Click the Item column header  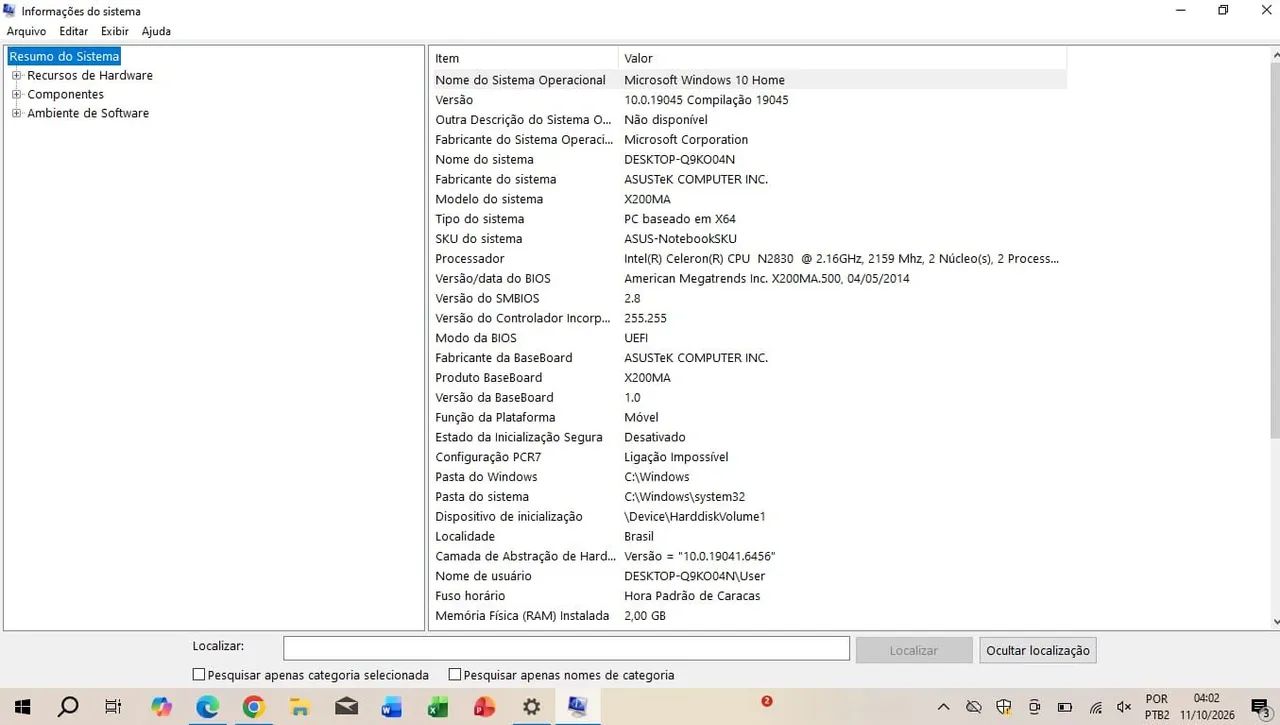tap(524, 58)
